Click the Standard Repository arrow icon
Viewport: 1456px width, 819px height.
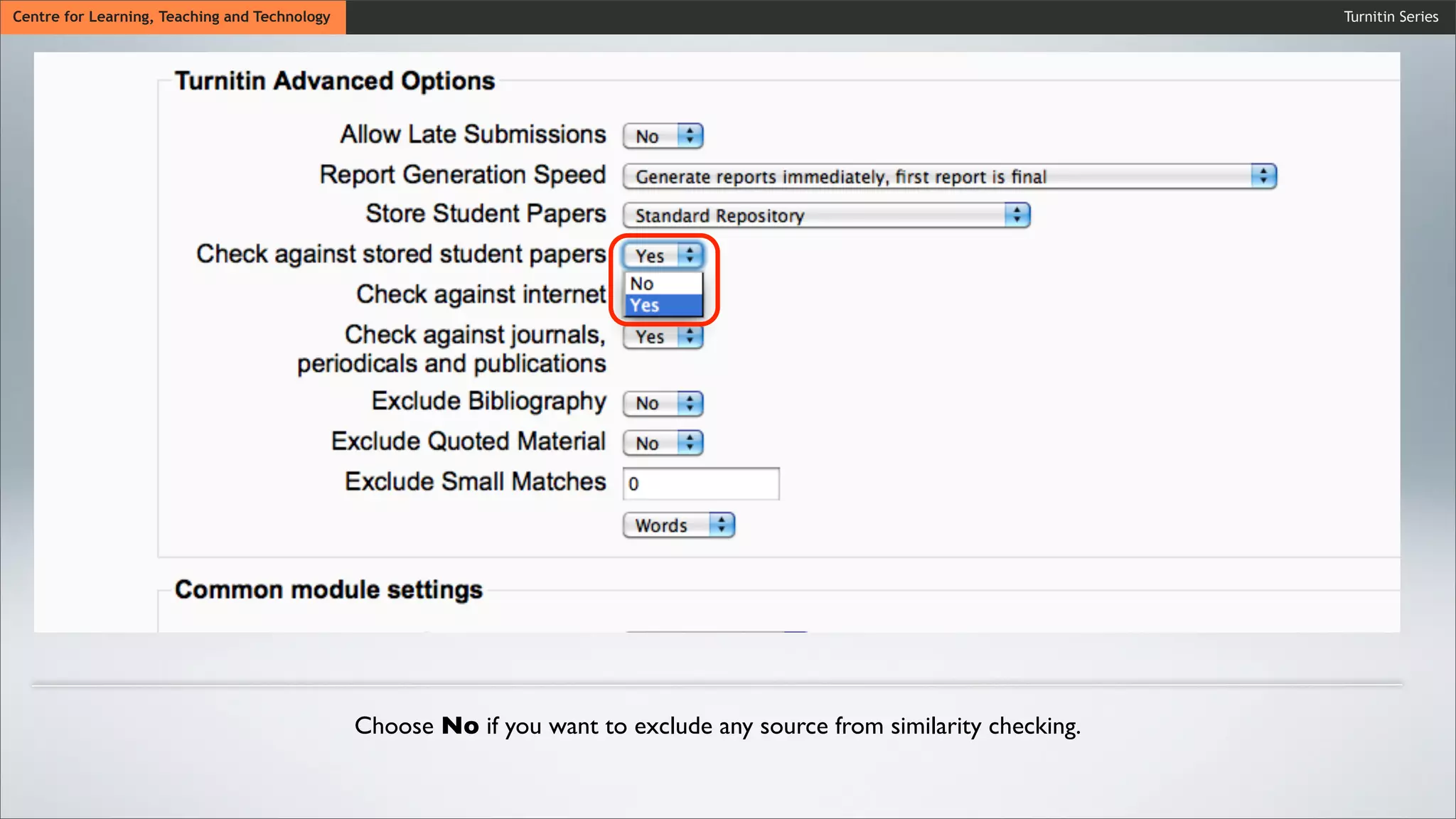tap(1017, 215)
